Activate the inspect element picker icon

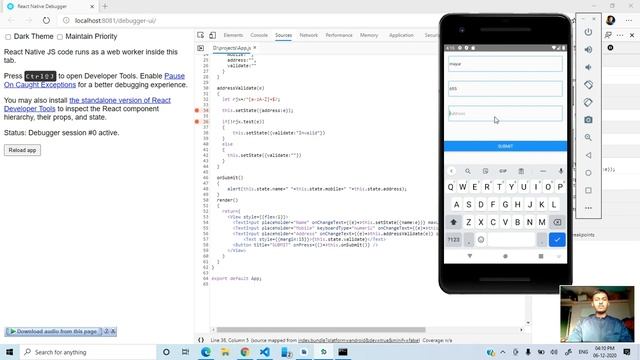(x=200, y=36)
